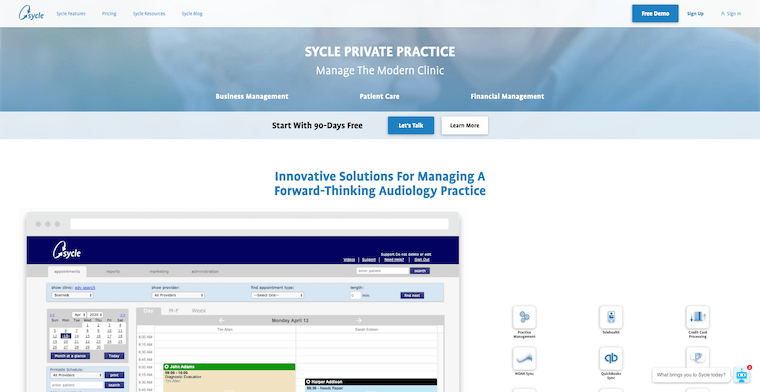Select the Business Management heading
The image size is (760, 392).
coord(252,96)
